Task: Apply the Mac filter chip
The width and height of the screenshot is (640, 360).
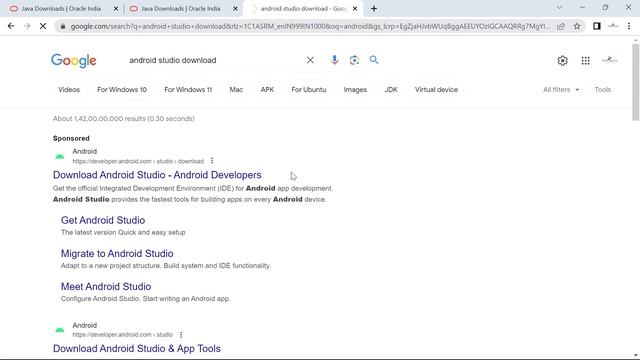Action: point(236,89)
